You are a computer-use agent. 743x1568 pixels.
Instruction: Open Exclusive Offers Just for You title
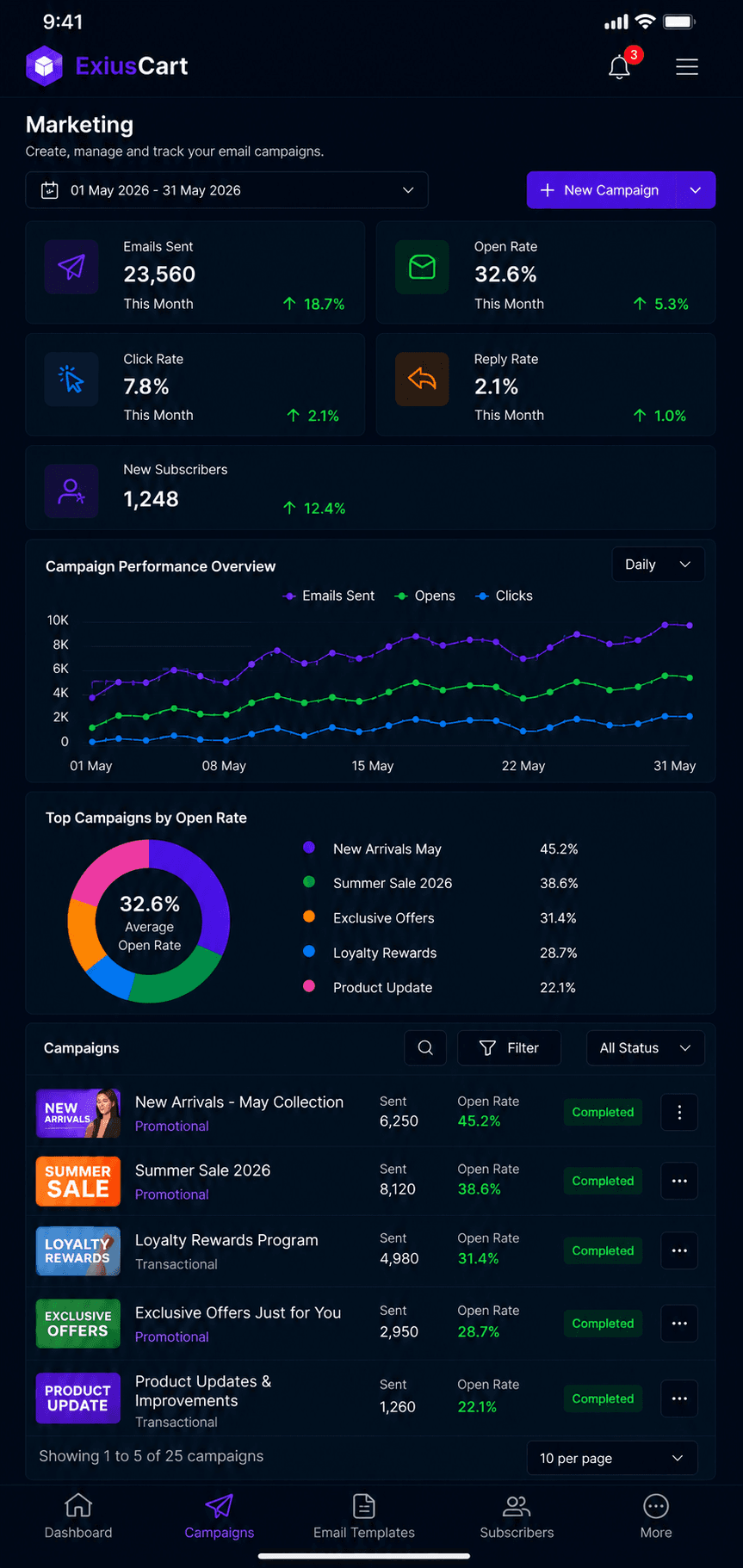click(x=238, y=1312)
